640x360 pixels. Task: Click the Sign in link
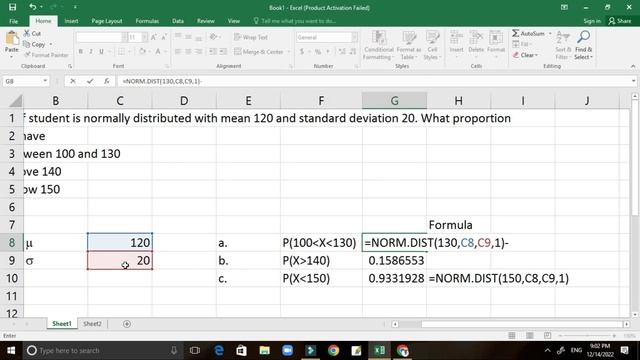[591, 21]
